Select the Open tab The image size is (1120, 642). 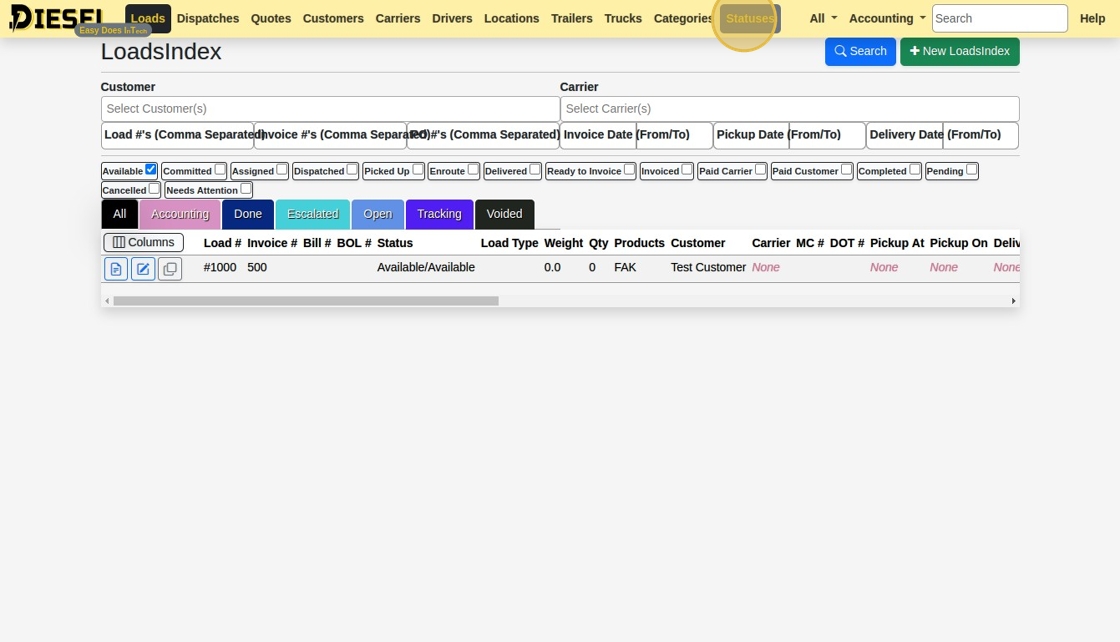coord(378,214)
